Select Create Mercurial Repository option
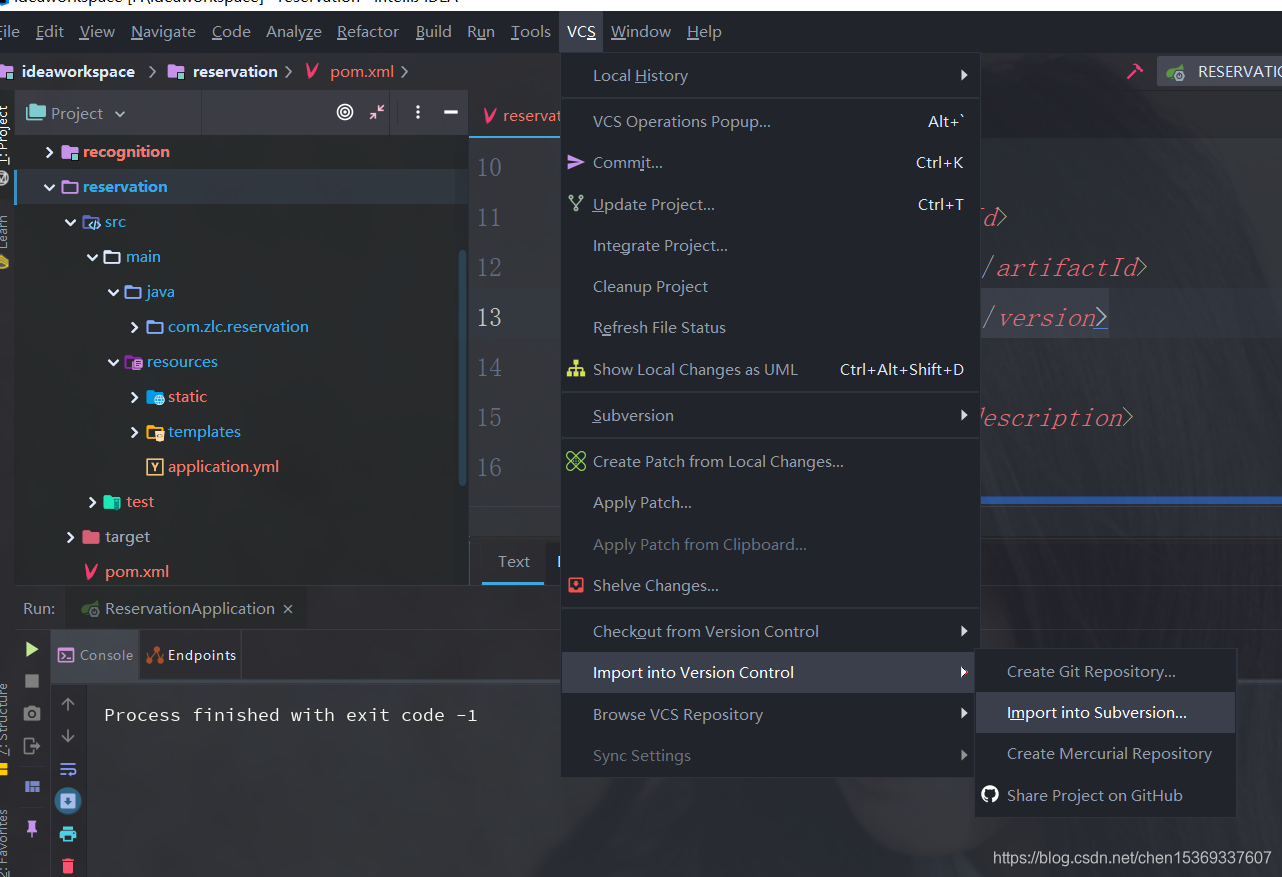Viewport: 1282px width, 877px height. (1105, 753)
